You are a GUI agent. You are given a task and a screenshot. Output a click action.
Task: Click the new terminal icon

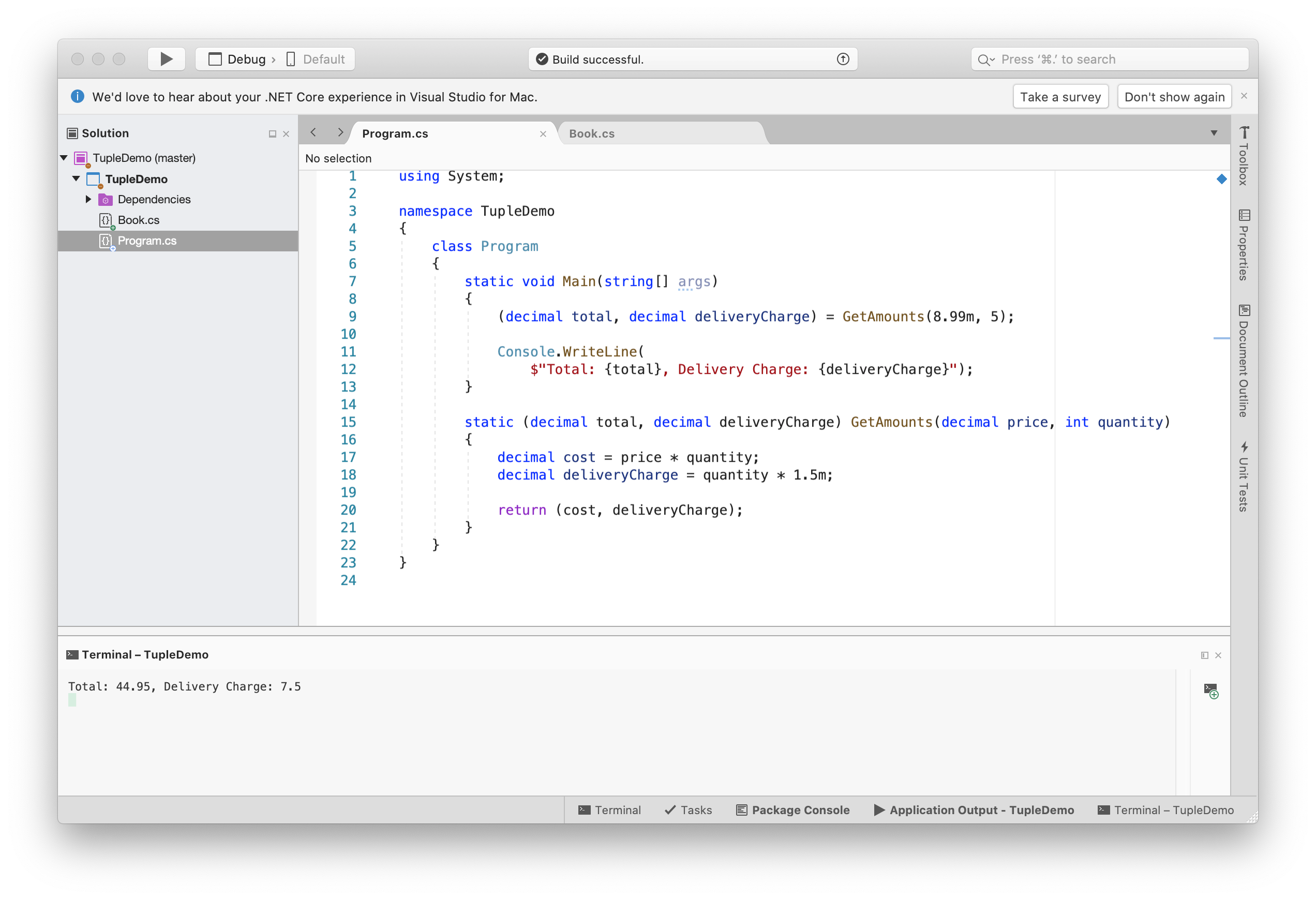coord(1210,691)
